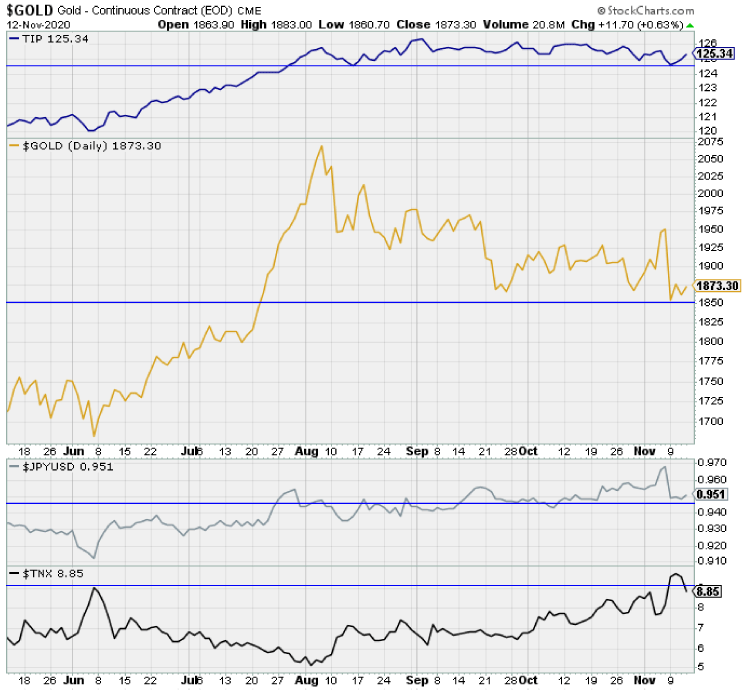Click the '$GOLD (Daily) 1873.30' legend label

tap(92, 146)
